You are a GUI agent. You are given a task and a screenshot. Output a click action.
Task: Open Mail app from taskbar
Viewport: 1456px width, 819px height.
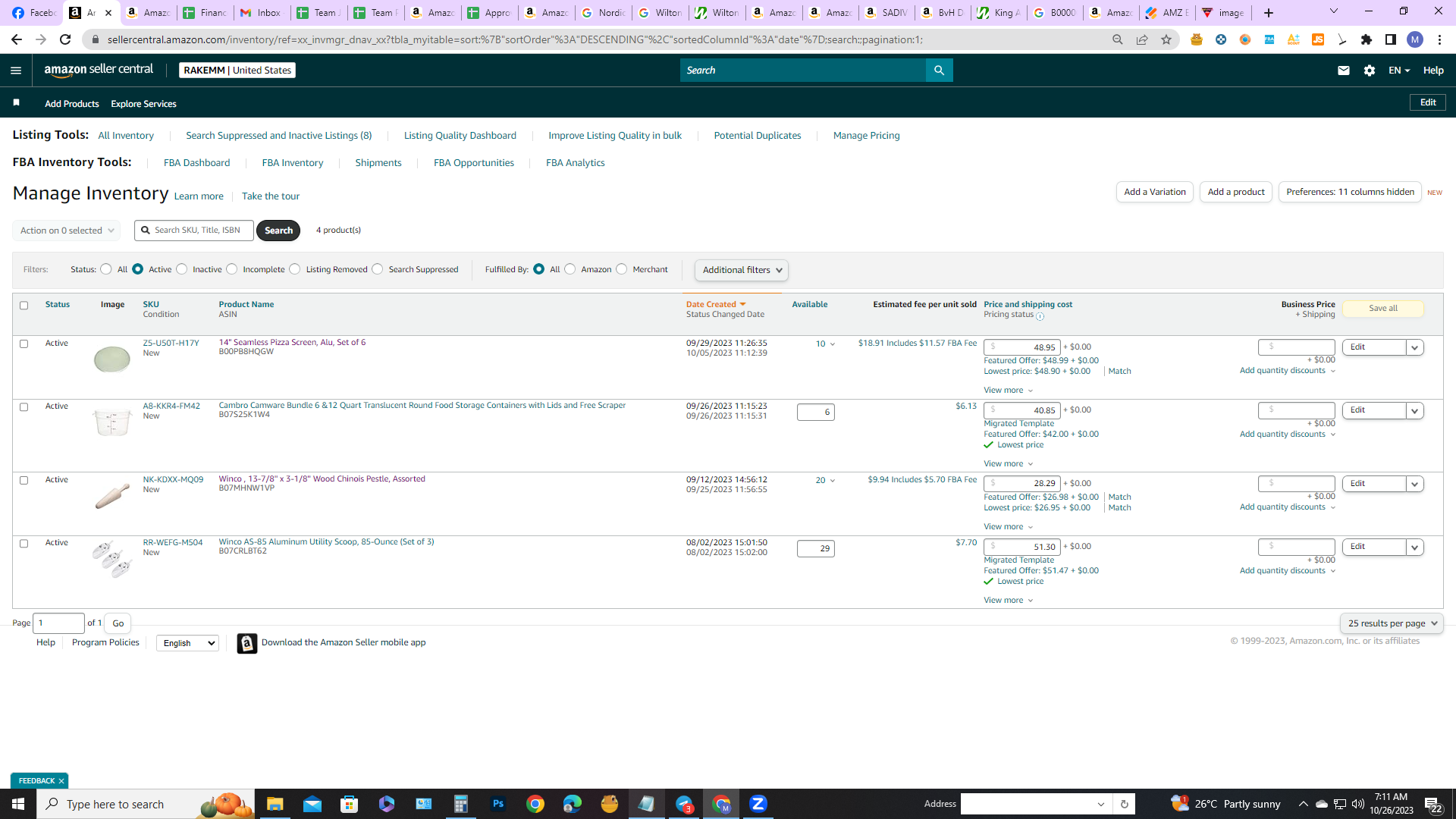coord(312,804)
